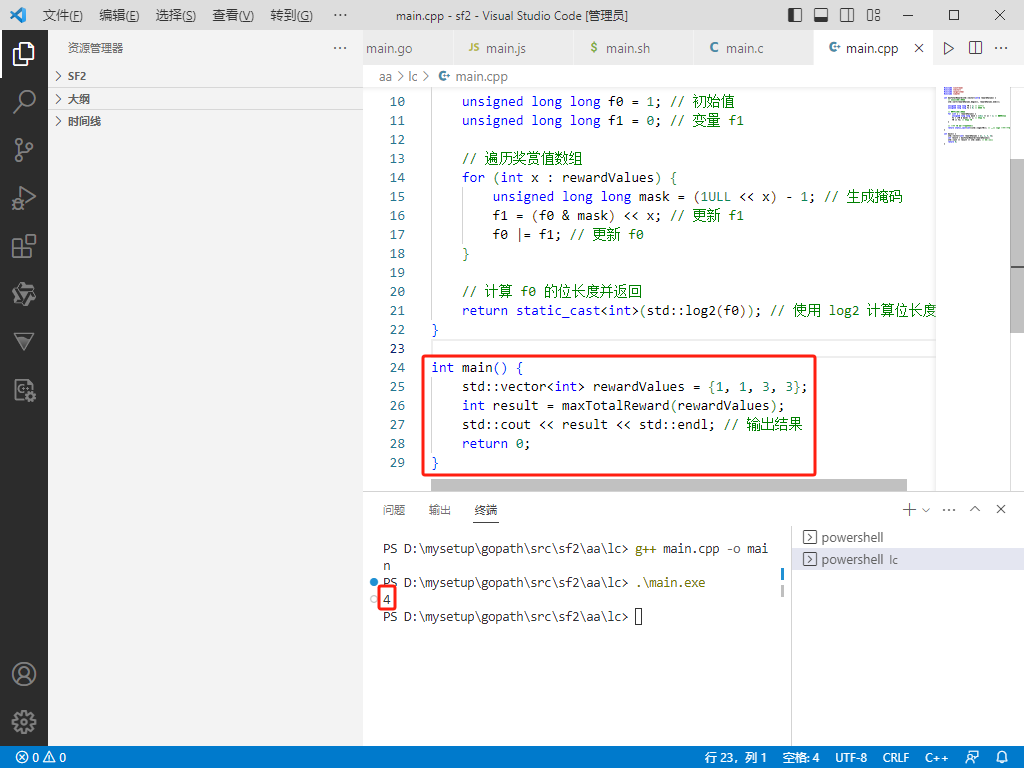Close the terminal panel
This screenshot has height=768, width=1024.
tap(1001, 509)
